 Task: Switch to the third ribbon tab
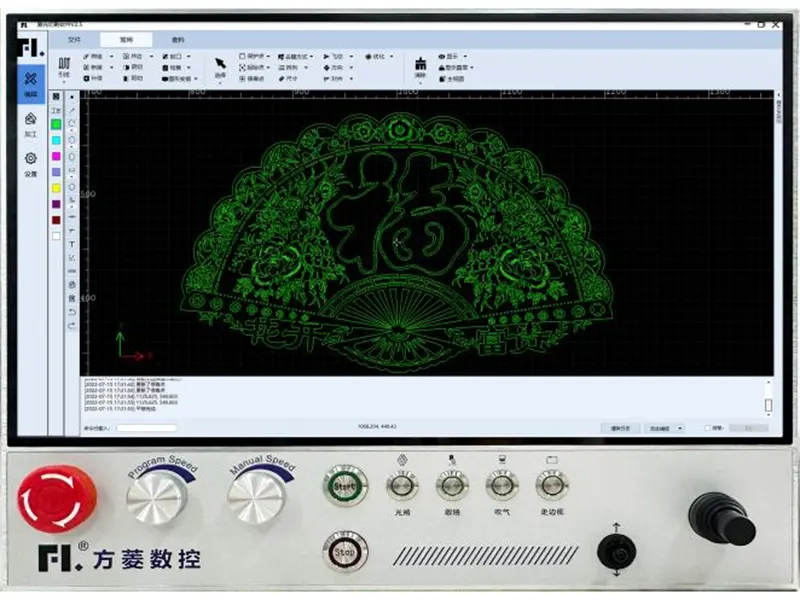point(178,40)
